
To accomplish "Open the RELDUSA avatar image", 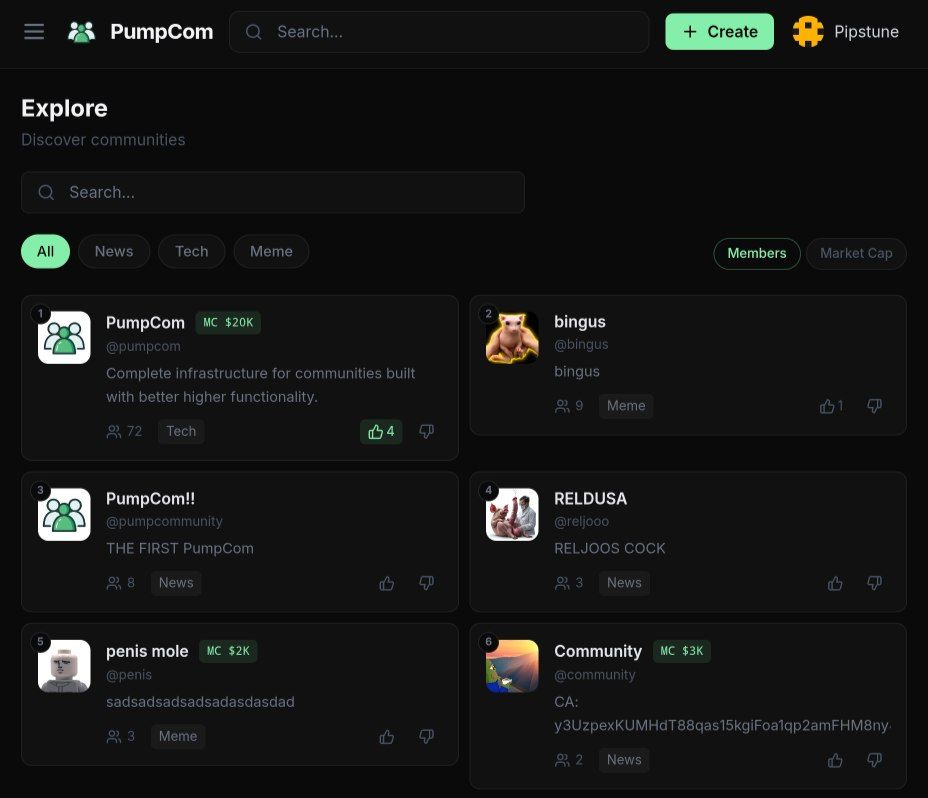I will click(x=512, y=514).
